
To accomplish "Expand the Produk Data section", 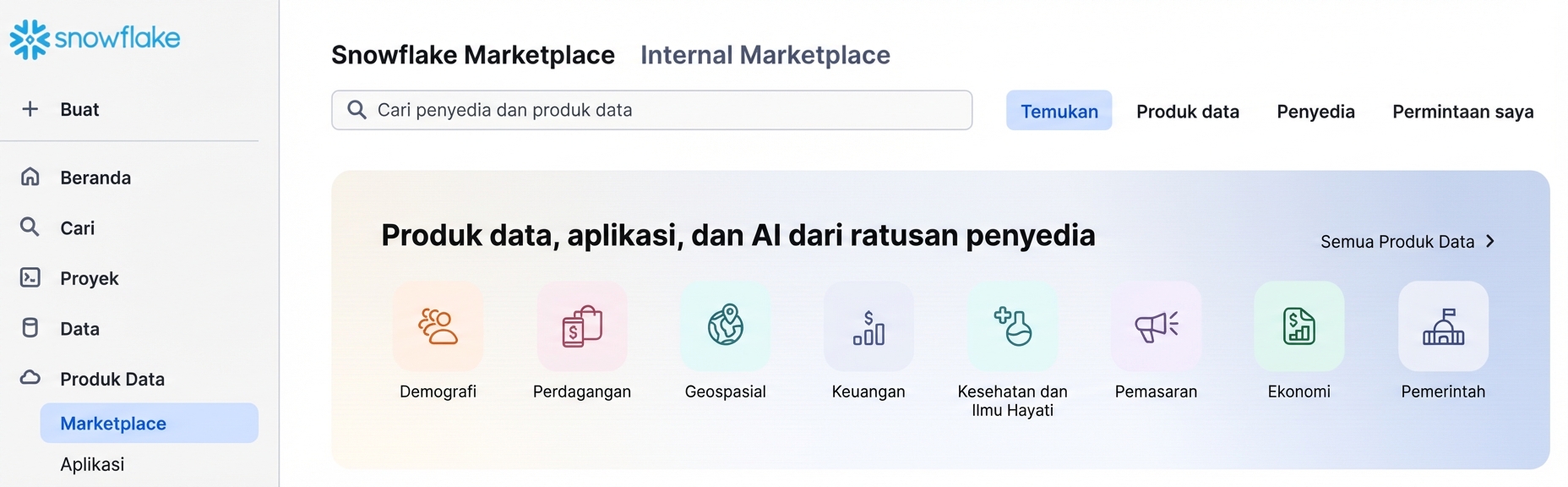I will pyautogui.click(x=112, y=379).
